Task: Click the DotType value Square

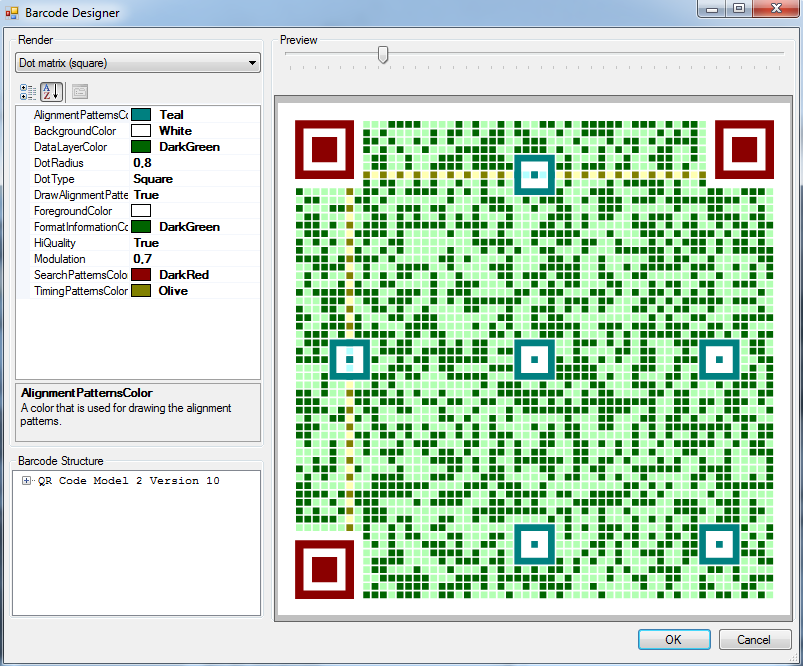Action: pos(153,179)
